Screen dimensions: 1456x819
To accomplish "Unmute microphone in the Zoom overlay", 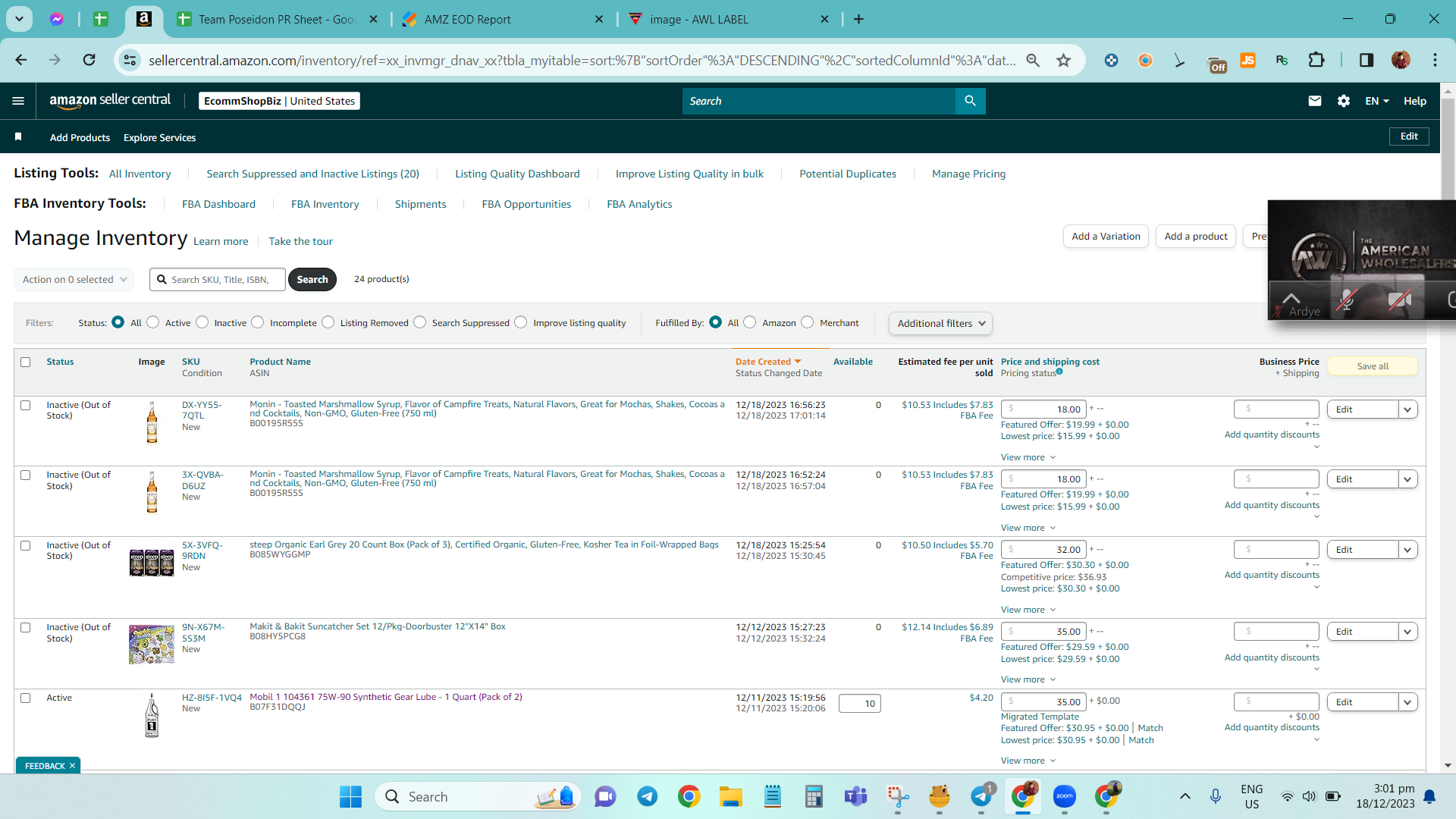I will coord(1346,300).
